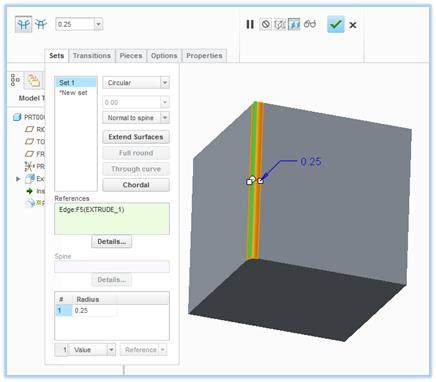Select the FRONT datum plane icon
This screenshot has height=382, width=436.
coord(29,154)
